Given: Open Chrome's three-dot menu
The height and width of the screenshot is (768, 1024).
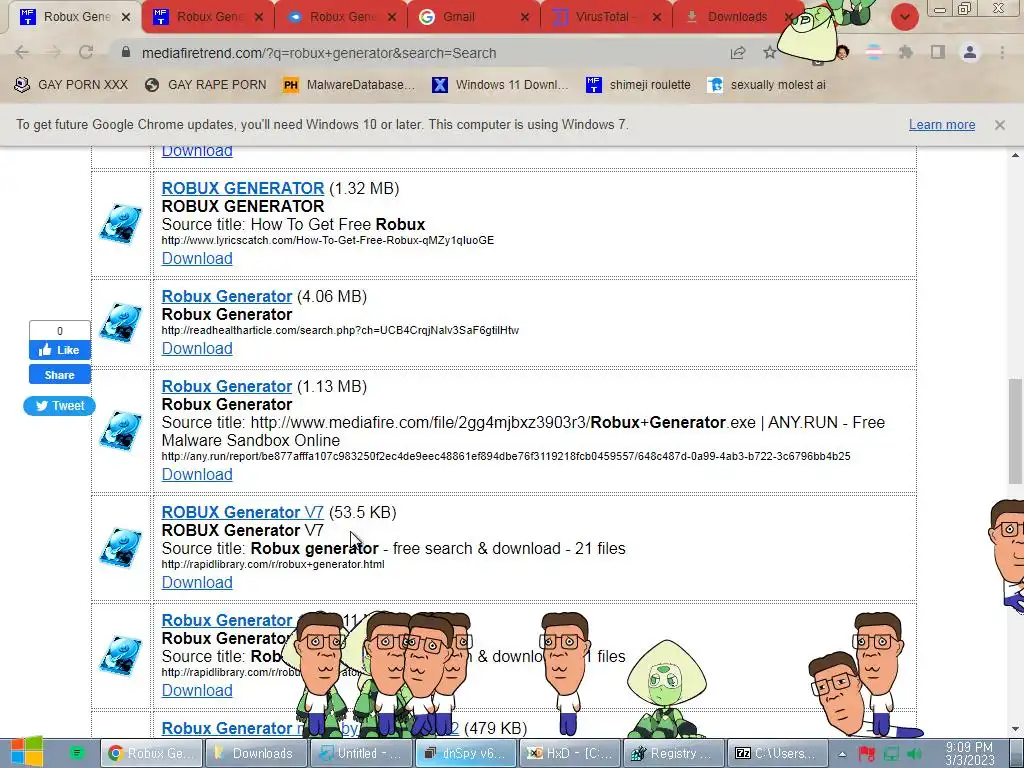Looking at the screenshot, I should pyautogui.click(x=1002, y=52).
